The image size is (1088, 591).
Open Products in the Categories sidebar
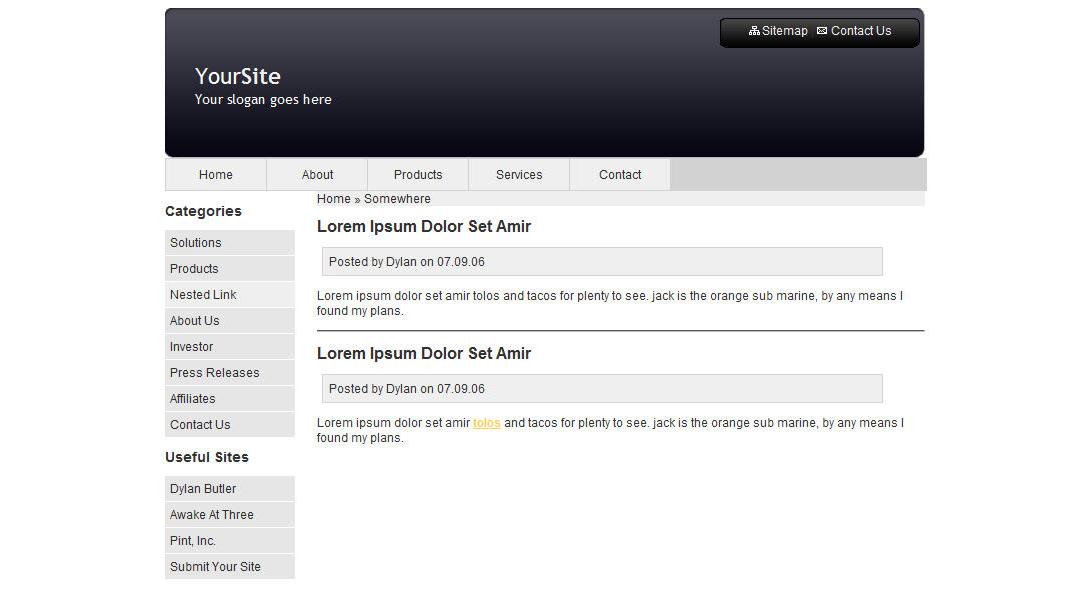230,268
